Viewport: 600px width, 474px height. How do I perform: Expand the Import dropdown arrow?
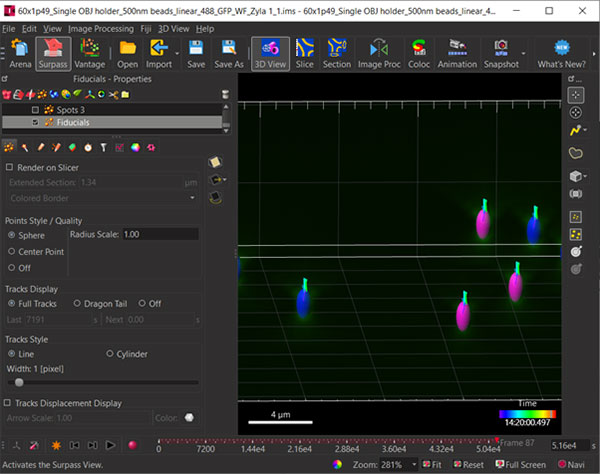177,54
